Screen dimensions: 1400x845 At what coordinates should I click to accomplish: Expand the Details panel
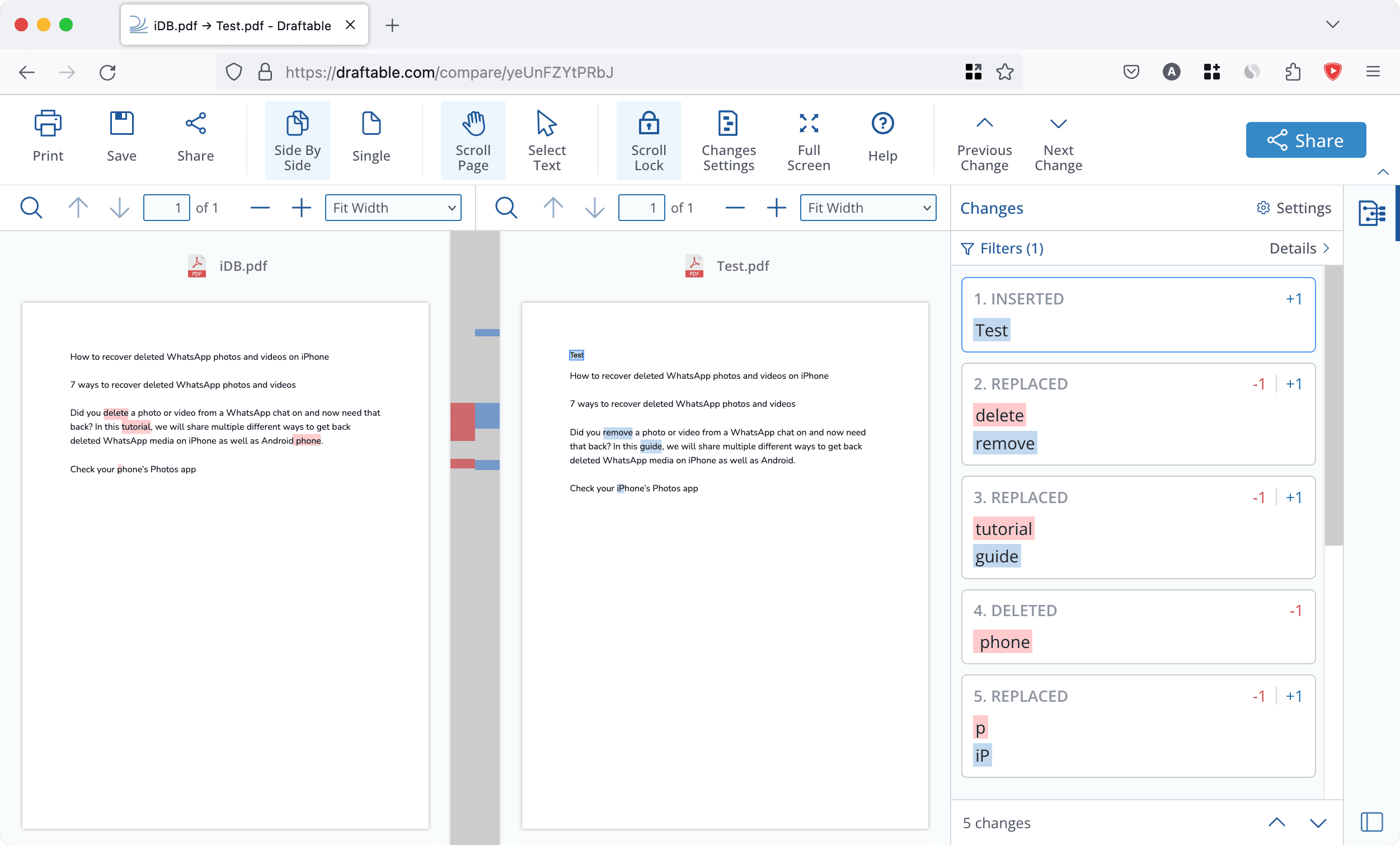pos(1298,248)
